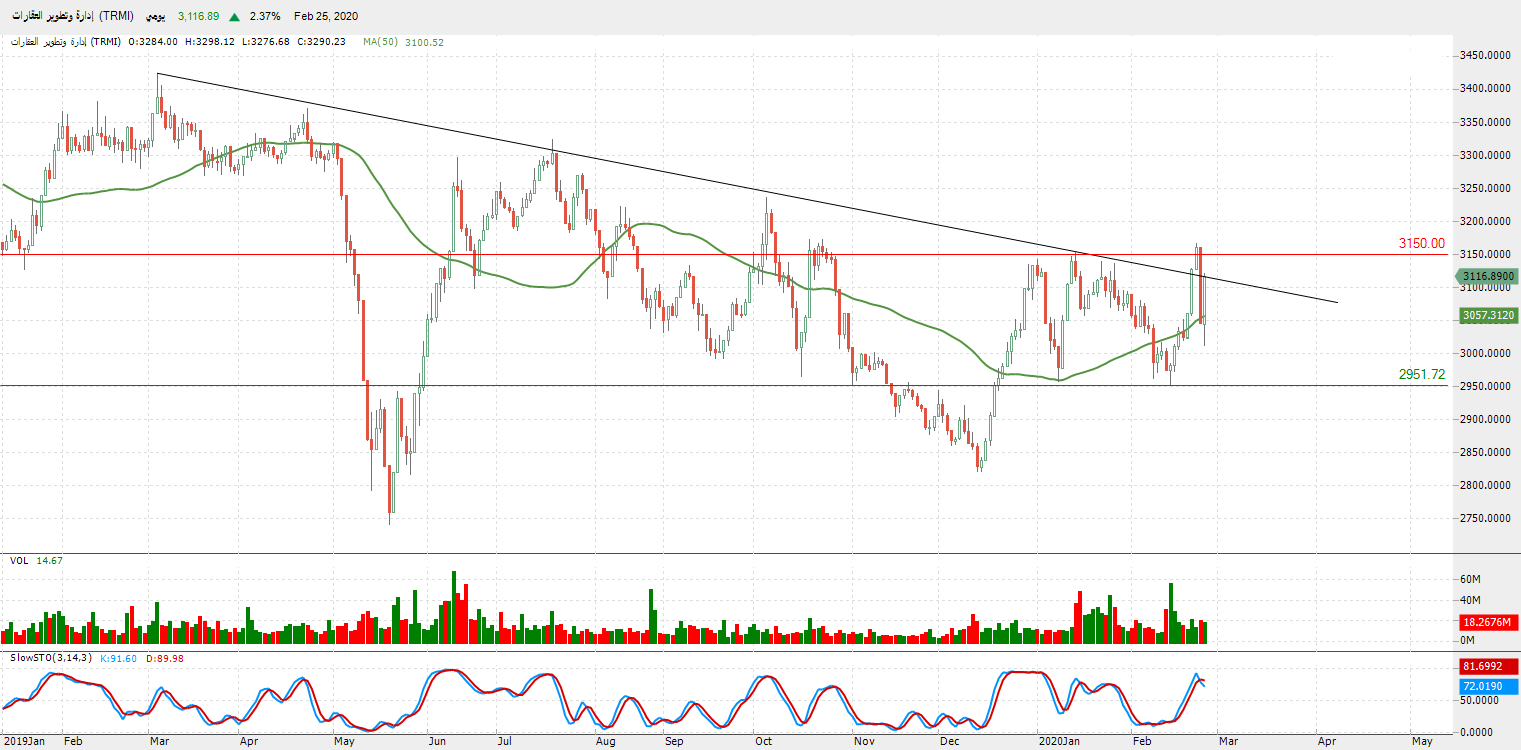Viewport: 1521px width, 750px height.
Task: Select the descending black trend line
Action: coord(747,188)
